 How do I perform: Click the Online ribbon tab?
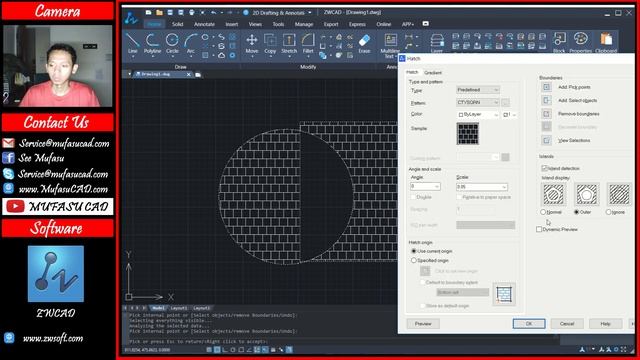coord(383,24)
